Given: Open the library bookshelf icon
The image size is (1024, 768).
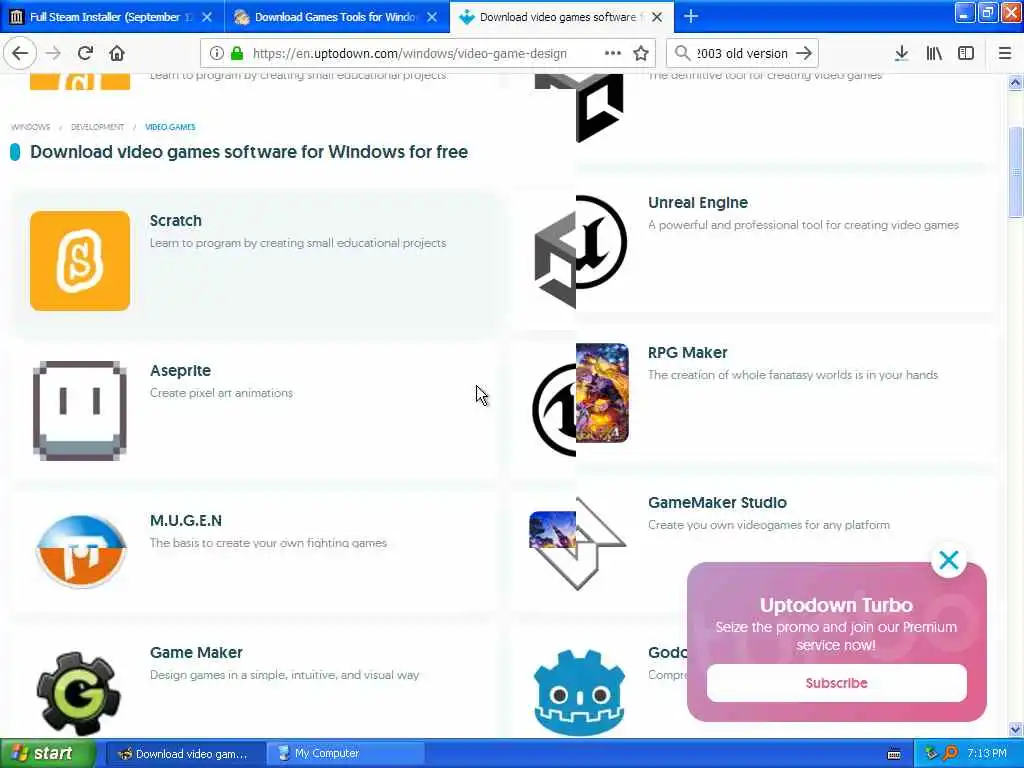Looking at the screenshot, I should coord(934,53).
